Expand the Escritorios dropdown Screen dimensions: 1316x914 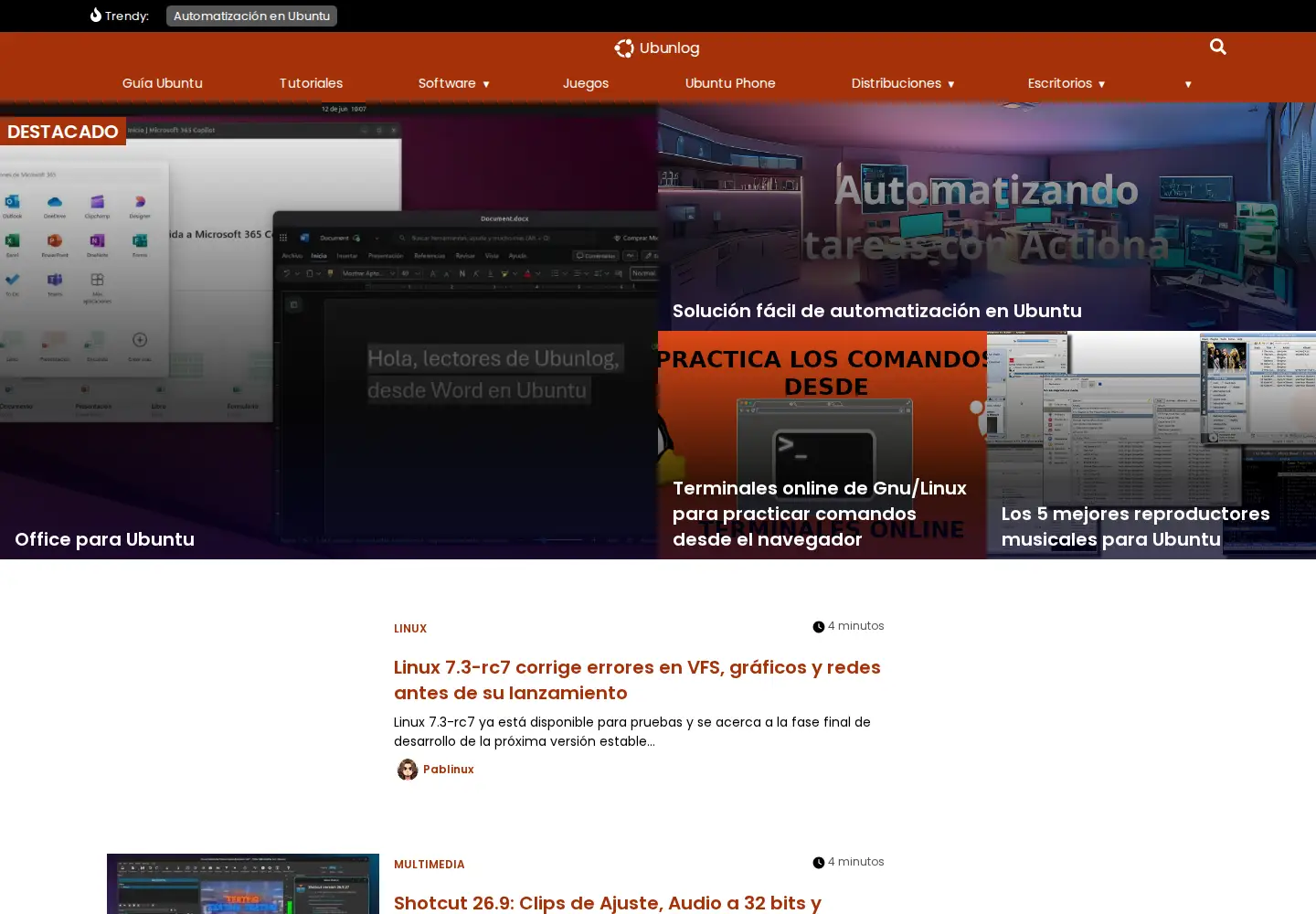tap(1101, 84)
